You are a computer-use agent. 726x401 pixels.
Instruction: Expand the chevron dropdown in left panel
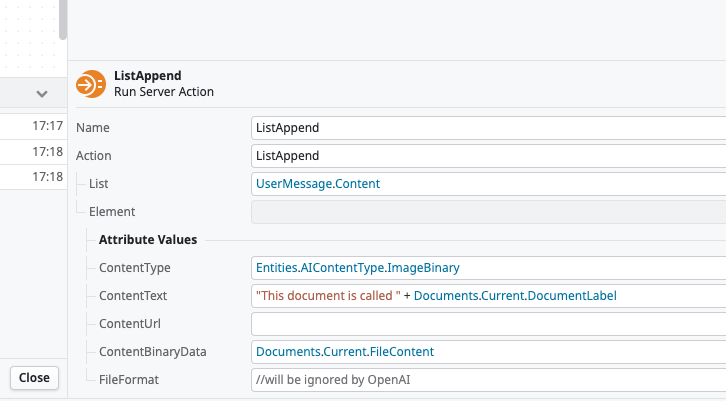pos(42,94)
